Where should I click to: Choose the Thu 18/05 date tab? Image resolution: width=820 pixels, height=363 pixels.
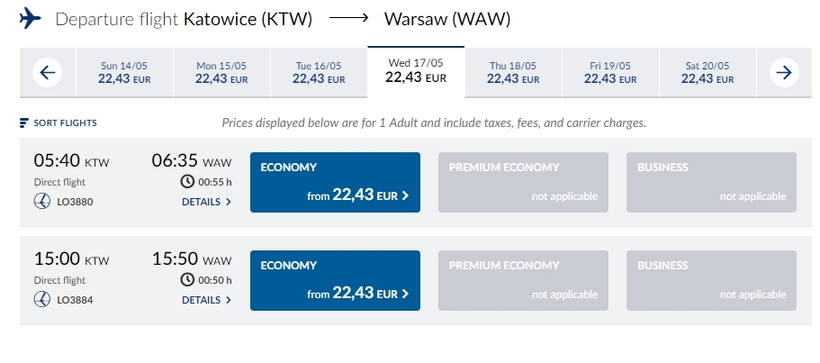(x=513, y=73)
